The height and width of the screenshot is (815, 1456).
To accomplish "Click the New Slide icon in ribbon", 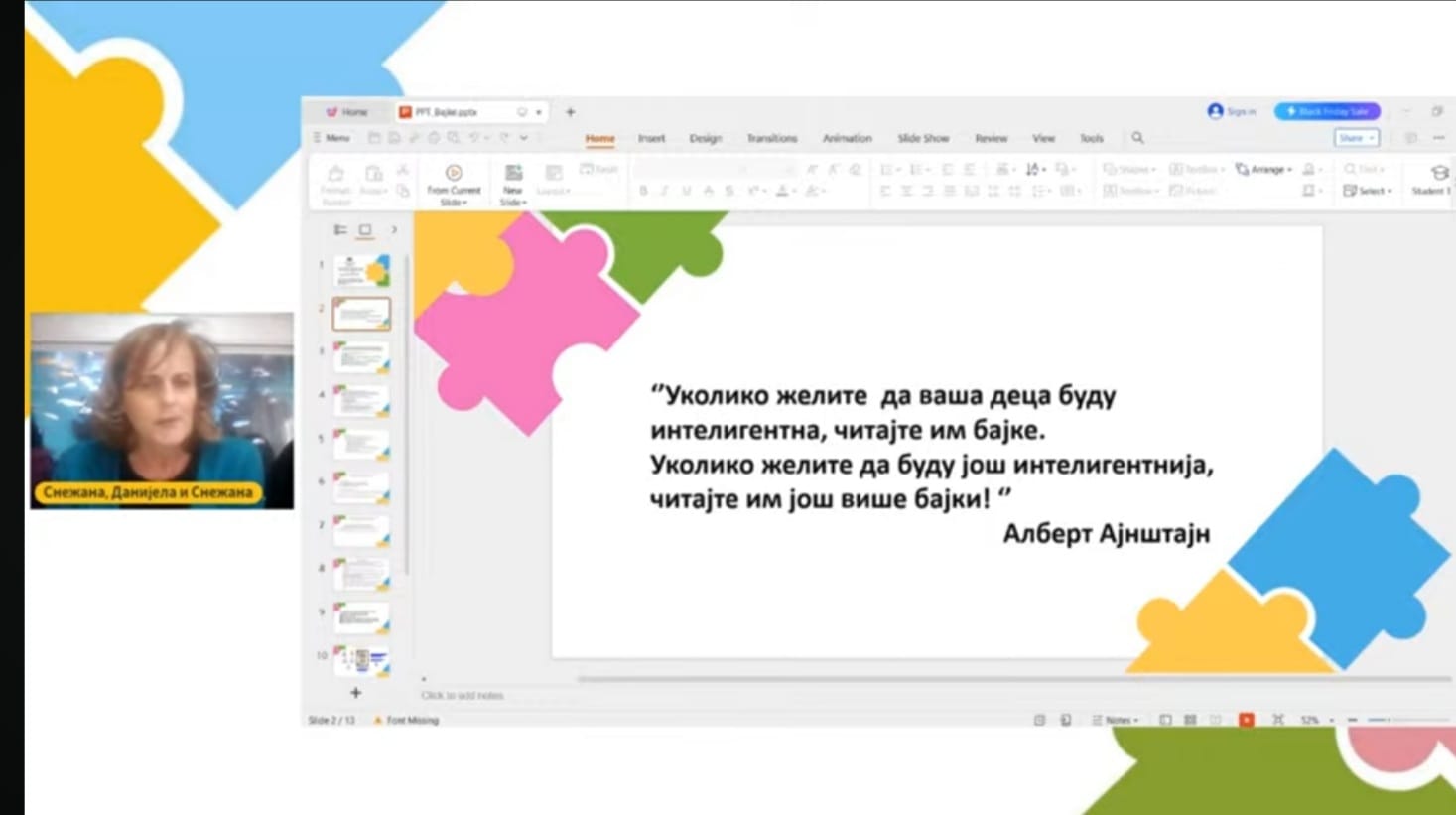I will pos(513,173).
